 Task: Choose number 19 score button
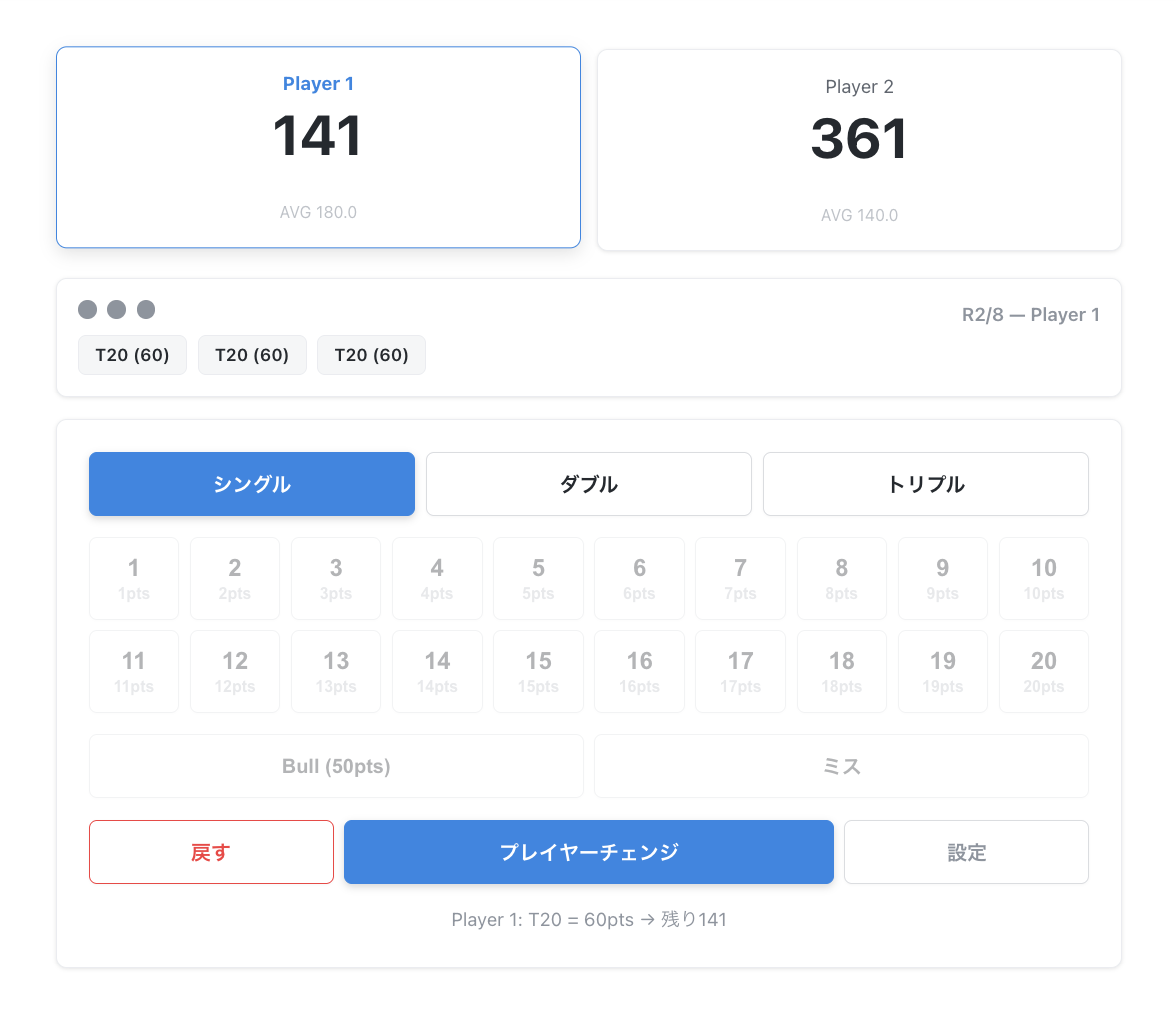tap(942, 671)
